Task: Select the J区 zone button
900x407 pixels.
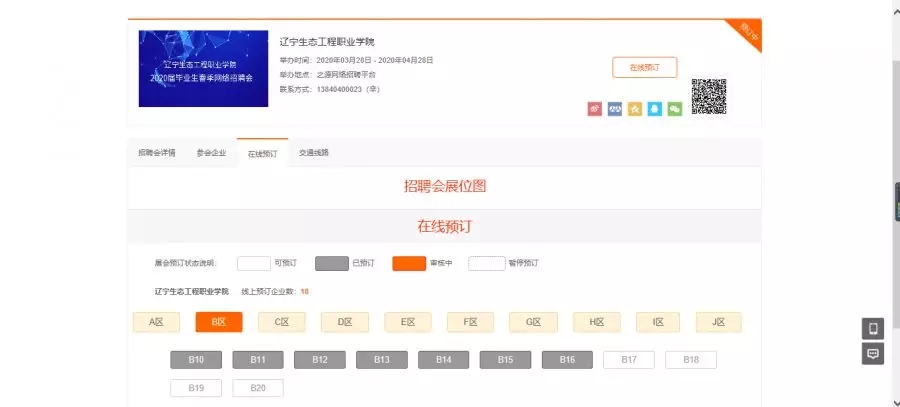Action: (x=718, y=322)
